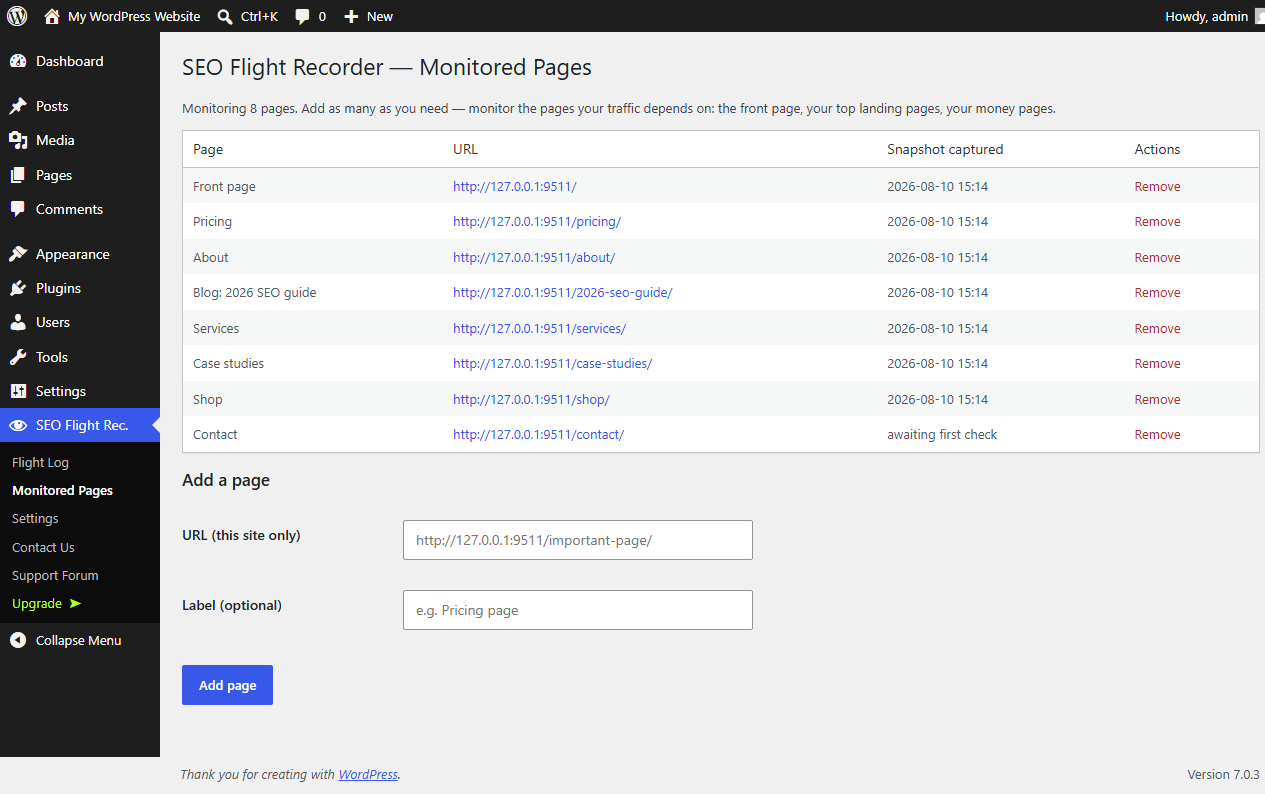Open the services URL link

(539, 328)
